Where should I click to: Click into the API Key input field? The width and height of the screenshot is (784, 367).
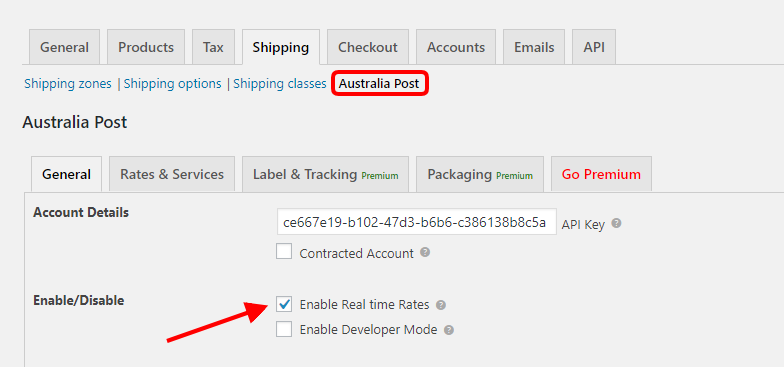(417, 222)
